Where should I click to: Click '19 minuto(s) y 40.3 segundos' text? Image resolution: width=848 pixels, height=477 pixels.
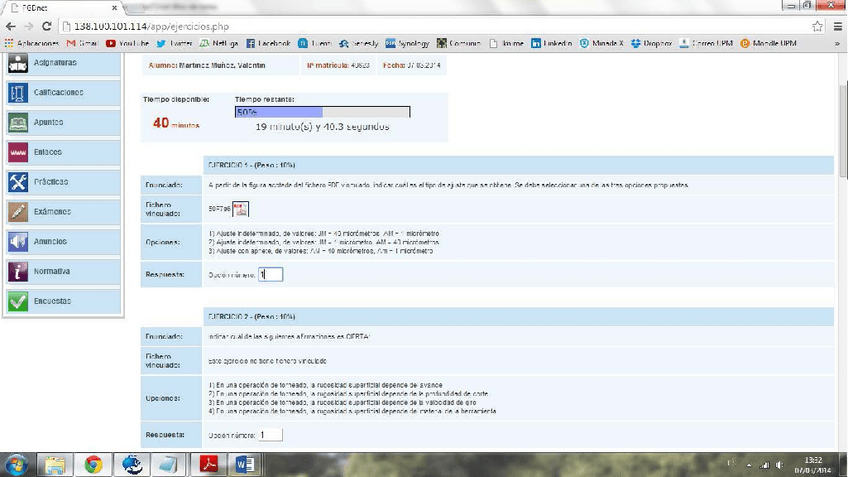[322, 127]
